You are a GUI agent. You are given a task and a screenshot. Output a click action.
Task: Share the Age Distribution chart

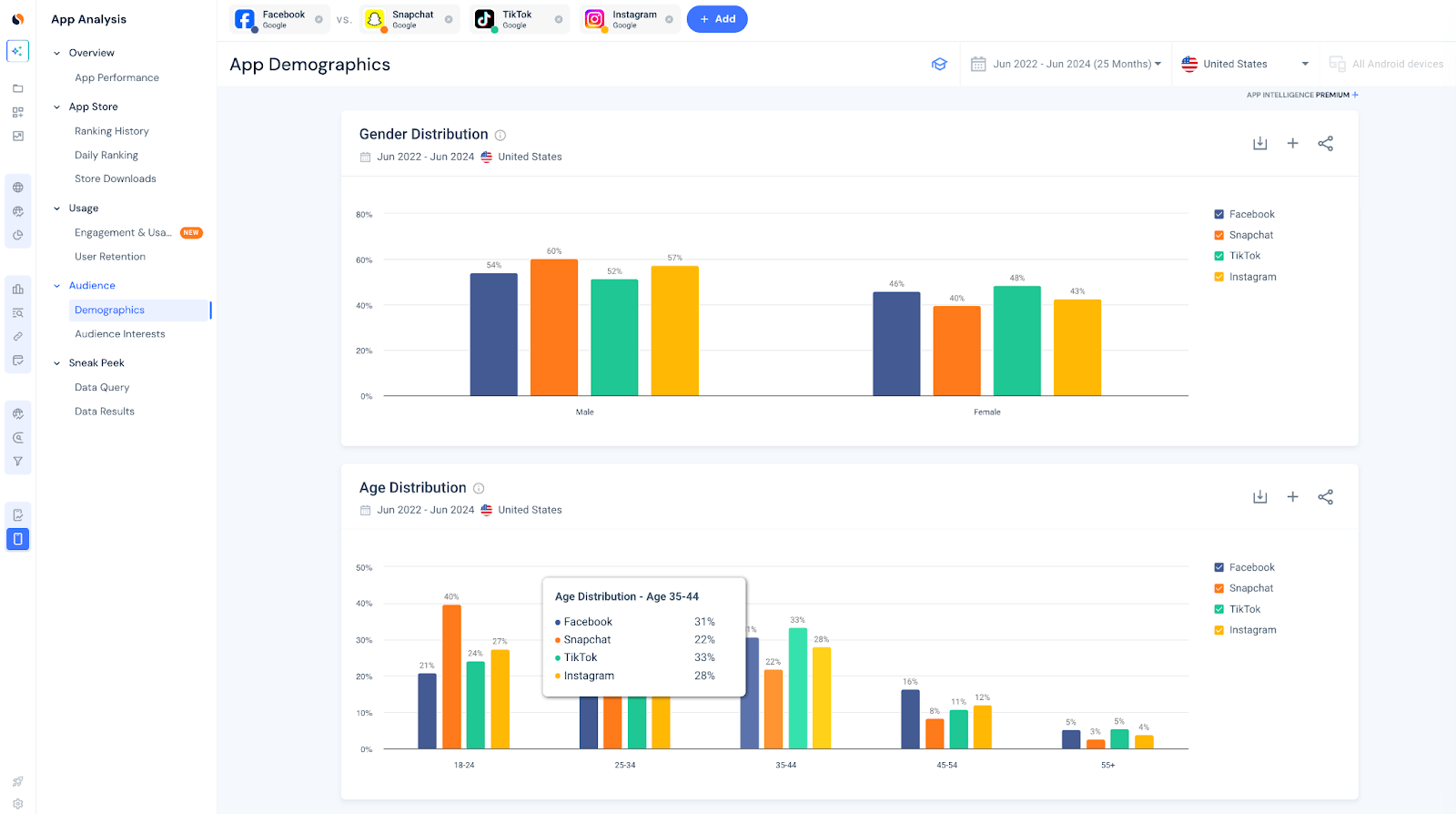1325,497
